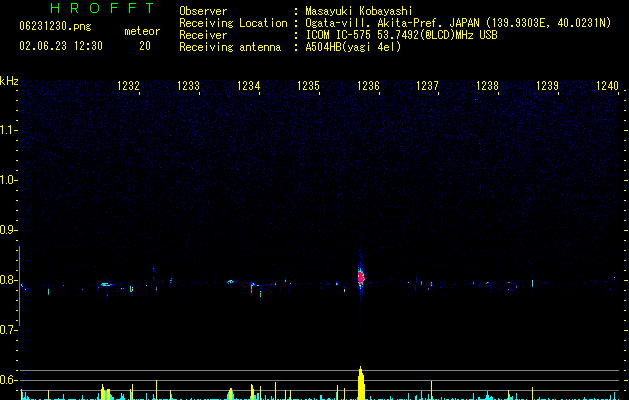The width and height of the screenshot is (629, 400).
Task: Click the Receiving antenna label
Action: tap(230, 47)
